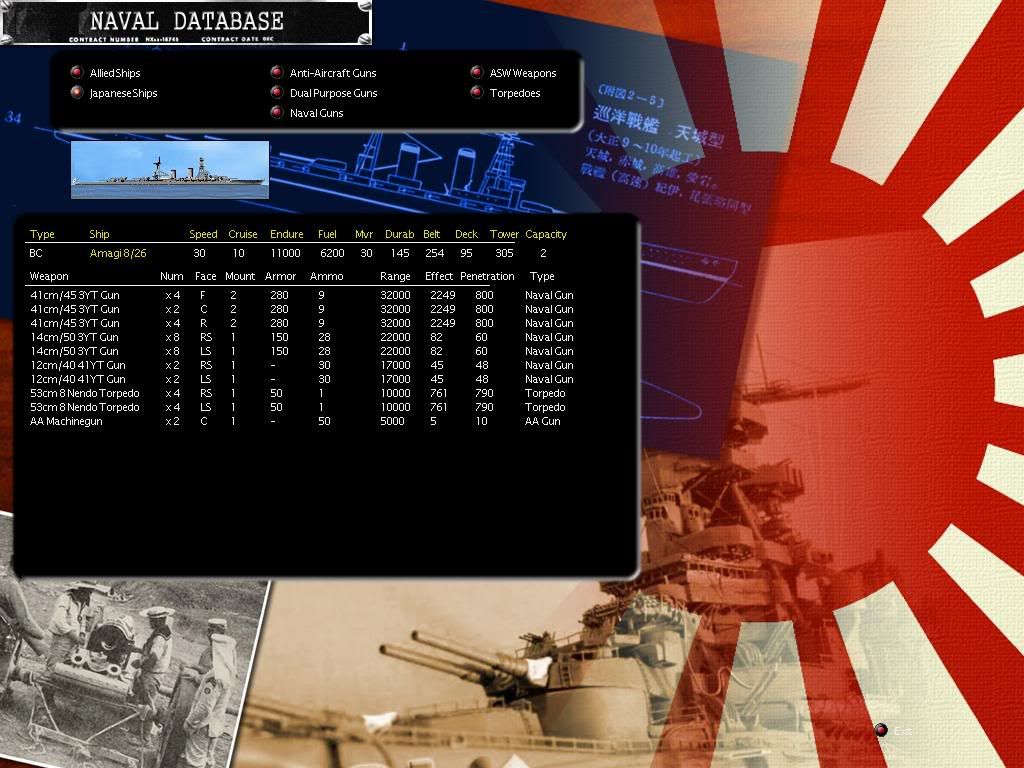Click the 6200 fuel value
The image size is (1024, 768).
tap(332, 253)
